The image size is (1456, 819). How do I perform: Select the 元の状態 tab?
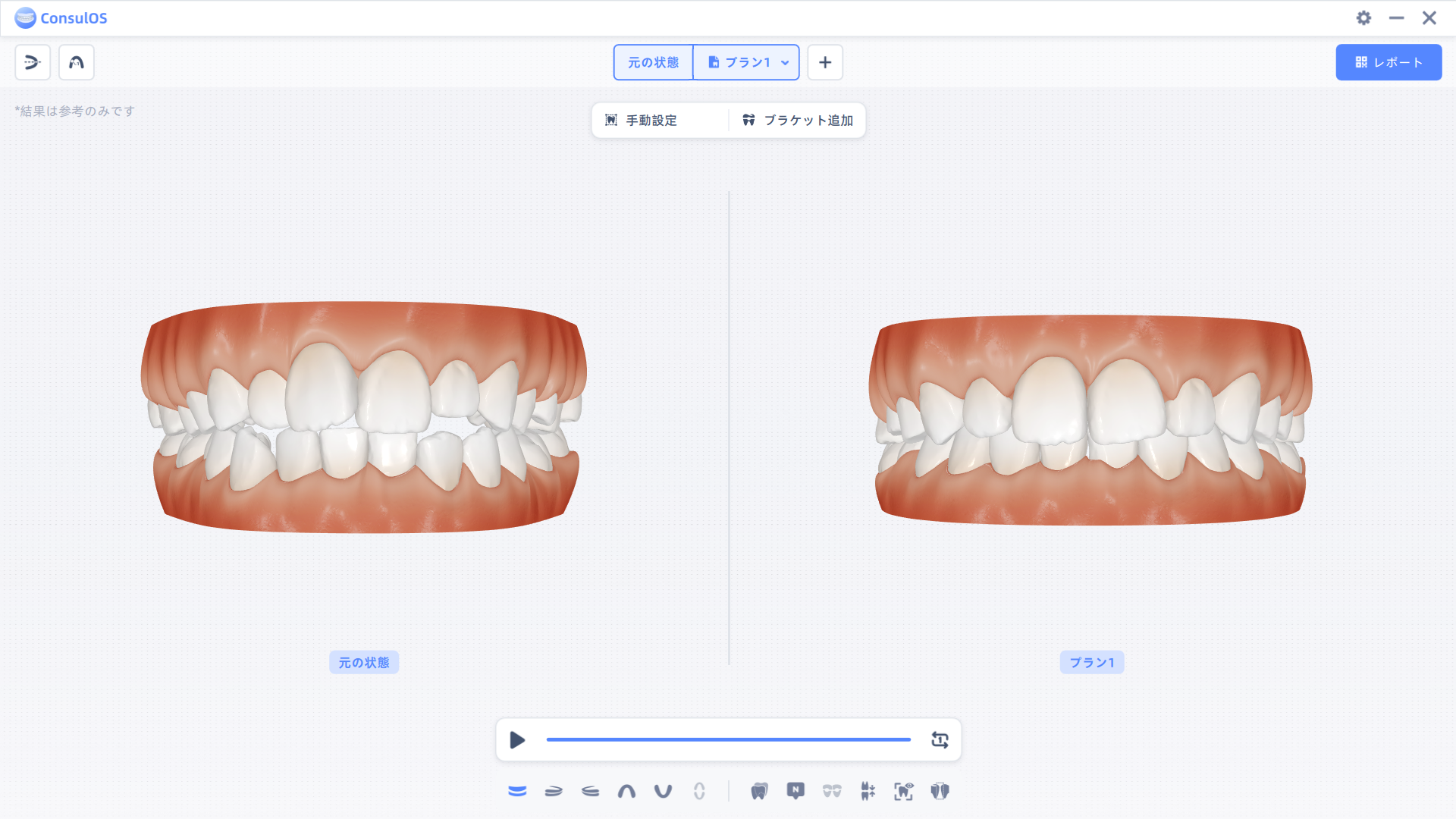pyautogui.click(x=653, y=62)
